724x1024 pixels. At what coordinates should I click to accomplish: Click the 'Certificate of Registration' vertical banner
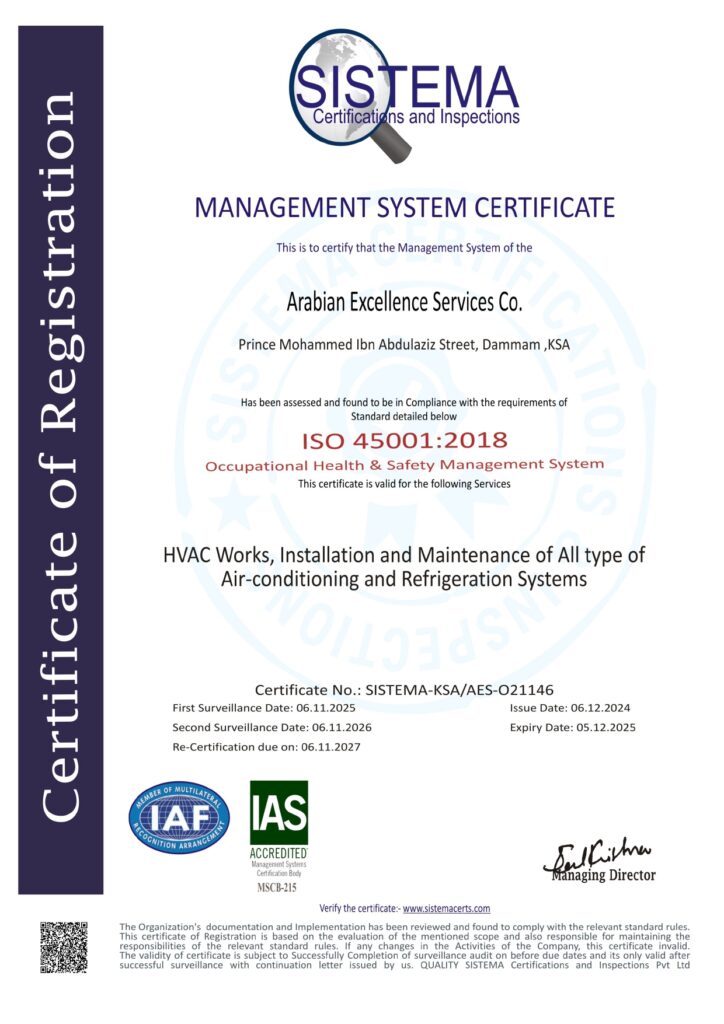61,460
